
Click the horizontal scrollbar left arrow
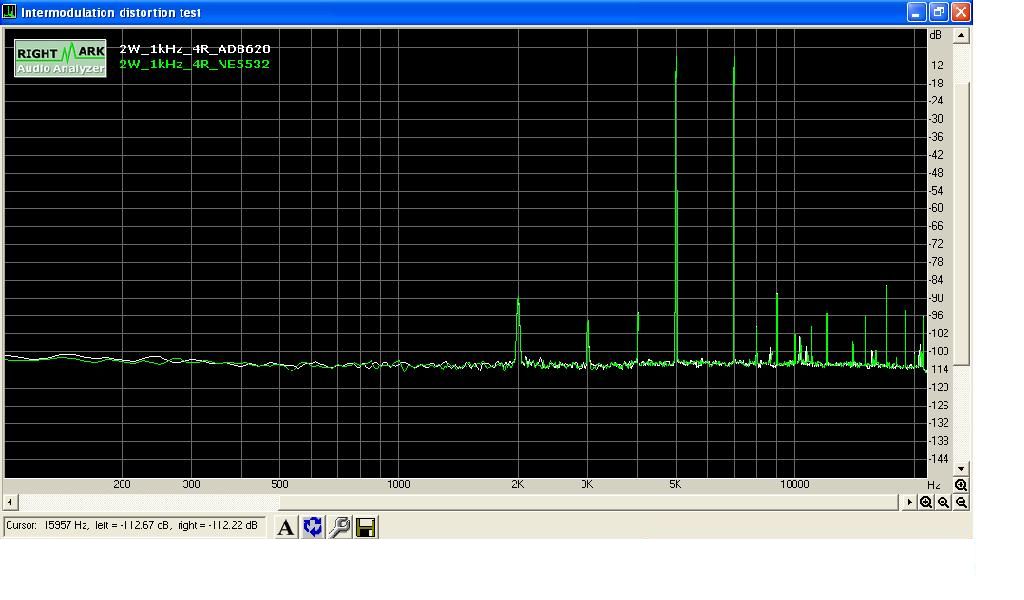click(10, 502)
